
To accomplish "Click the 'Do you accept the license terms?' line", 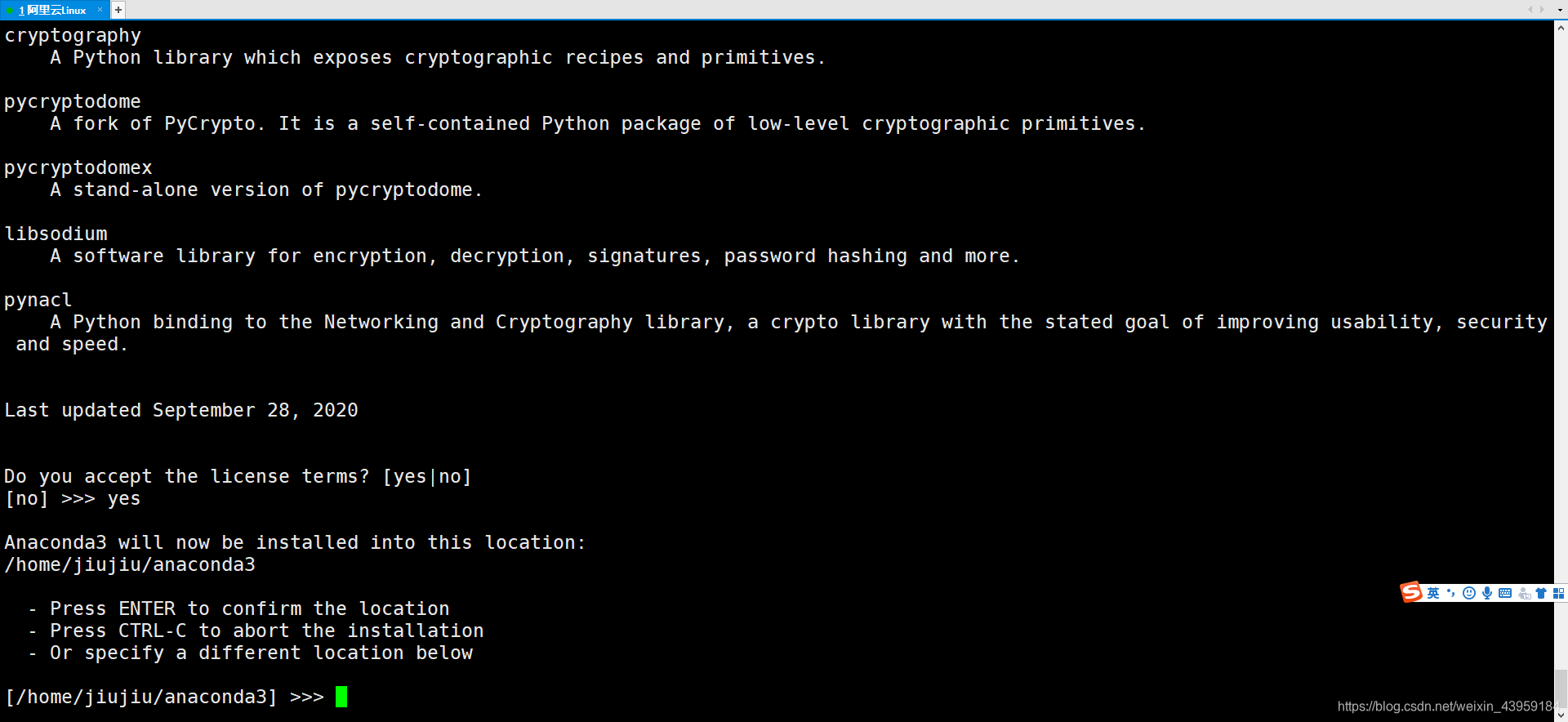I will click(x=238, y=476).
